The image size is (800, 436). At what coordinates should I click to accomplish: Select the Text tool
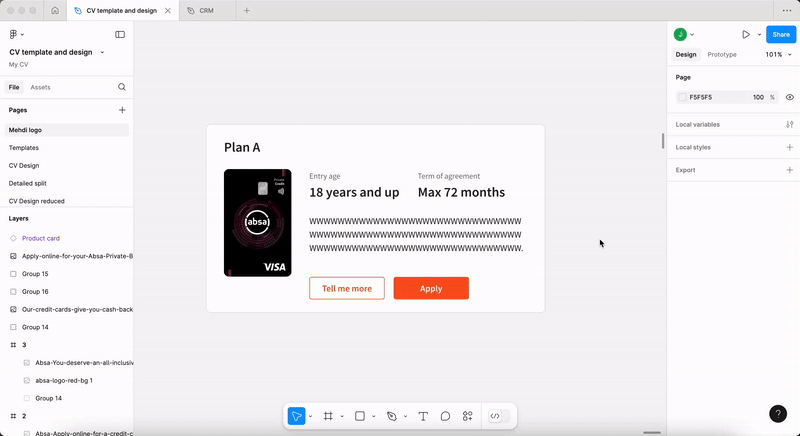[423, 416]
